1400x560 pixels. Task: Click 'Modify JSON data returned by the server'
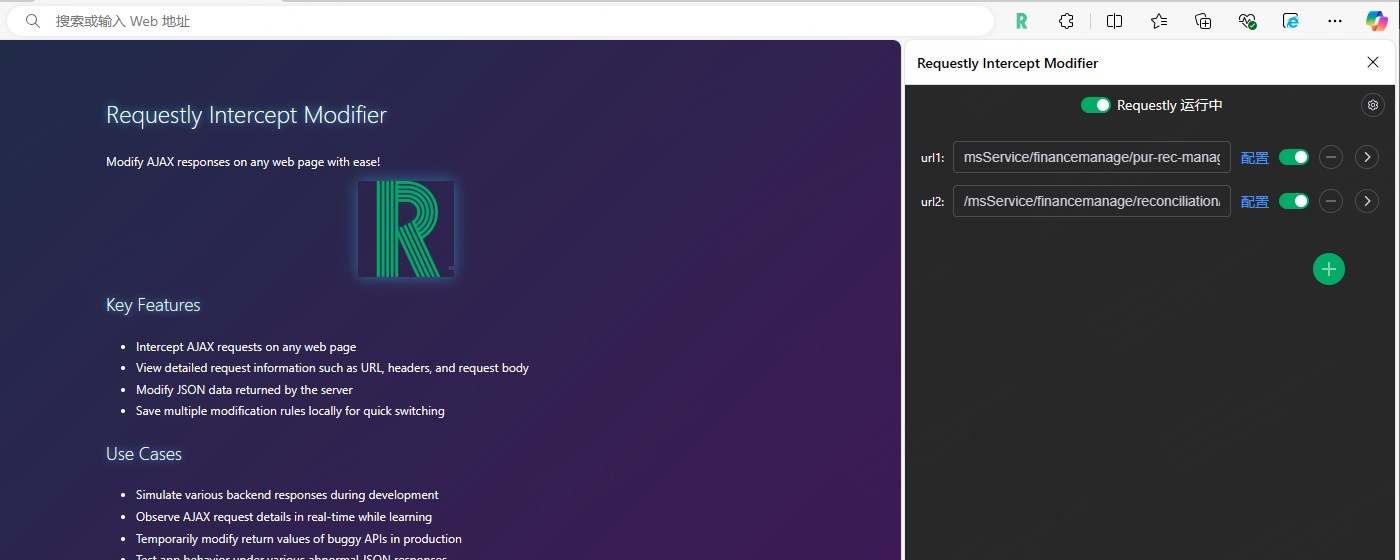click(244, 390)
